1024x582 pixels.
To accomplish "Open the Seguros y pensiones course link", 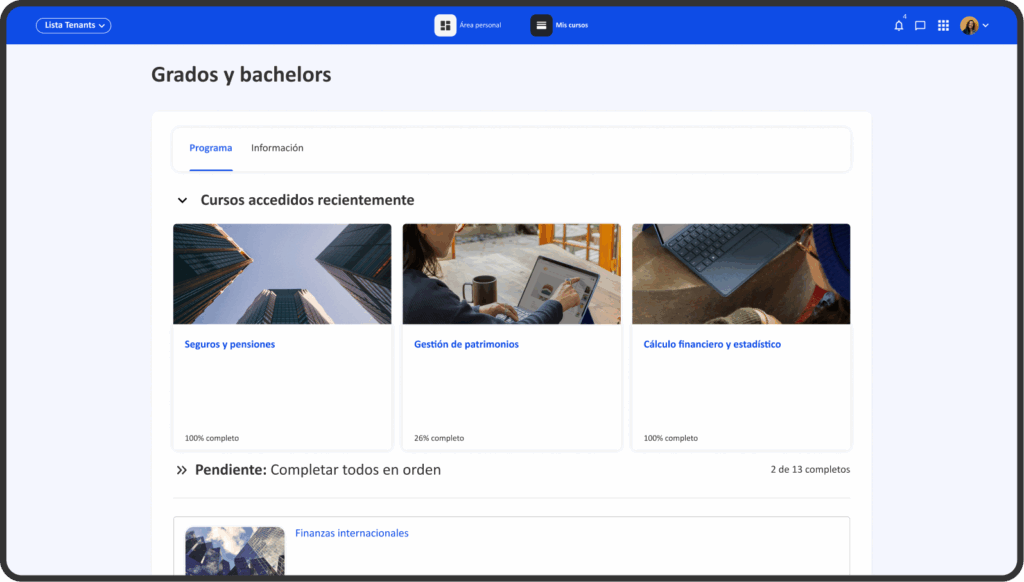I will click(x=229, y=344).
